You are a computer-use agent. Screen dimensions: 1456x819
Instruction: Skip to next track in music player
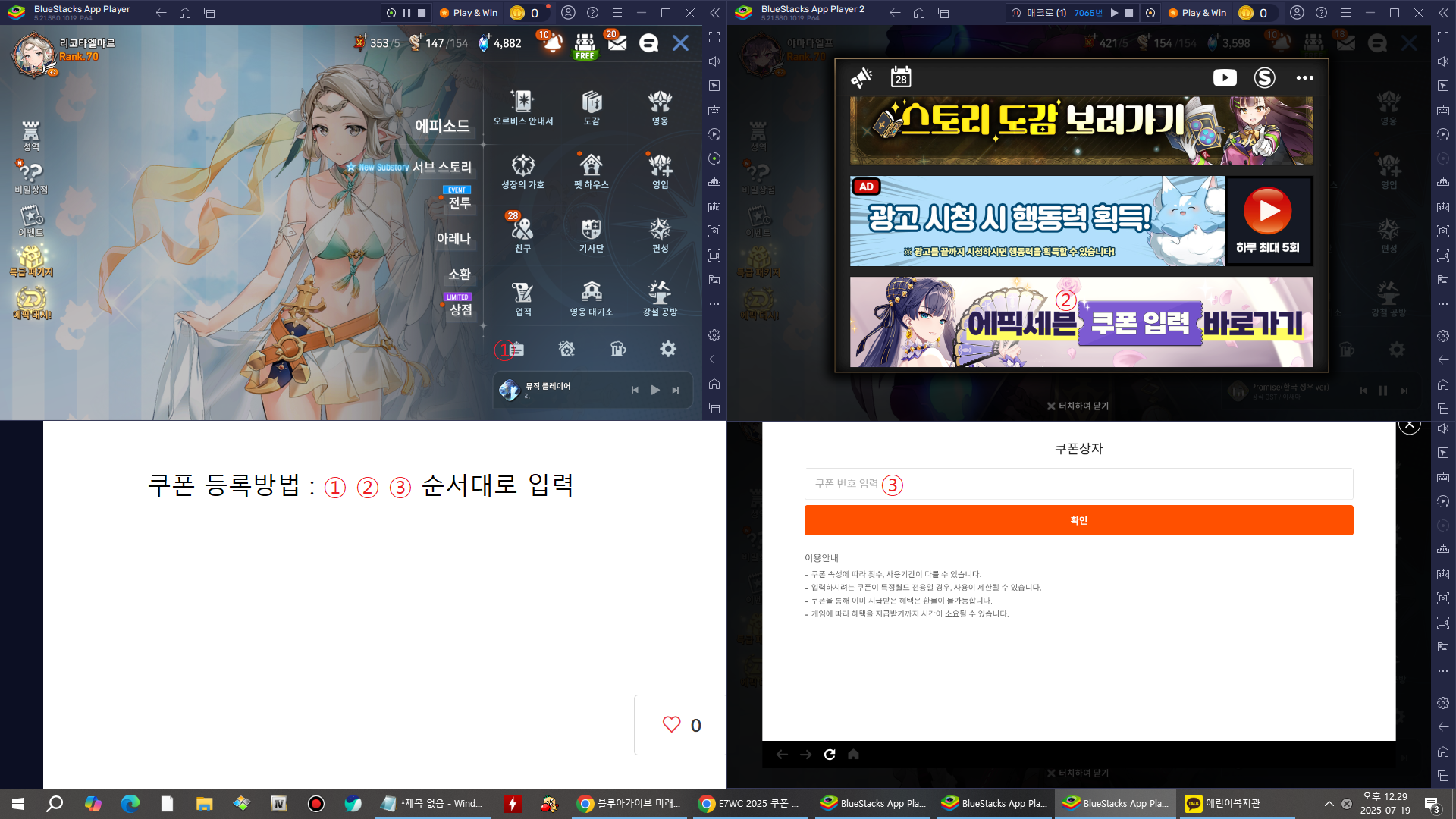[676, 390]
